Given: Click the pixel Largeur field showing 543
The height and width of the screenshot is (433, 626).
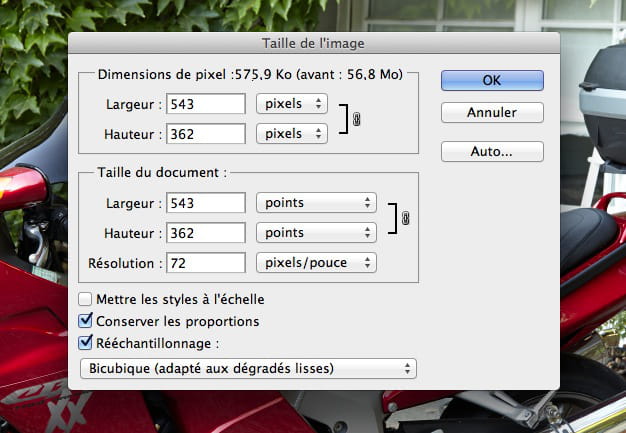Looking at the screenshot, I should 206,104.
